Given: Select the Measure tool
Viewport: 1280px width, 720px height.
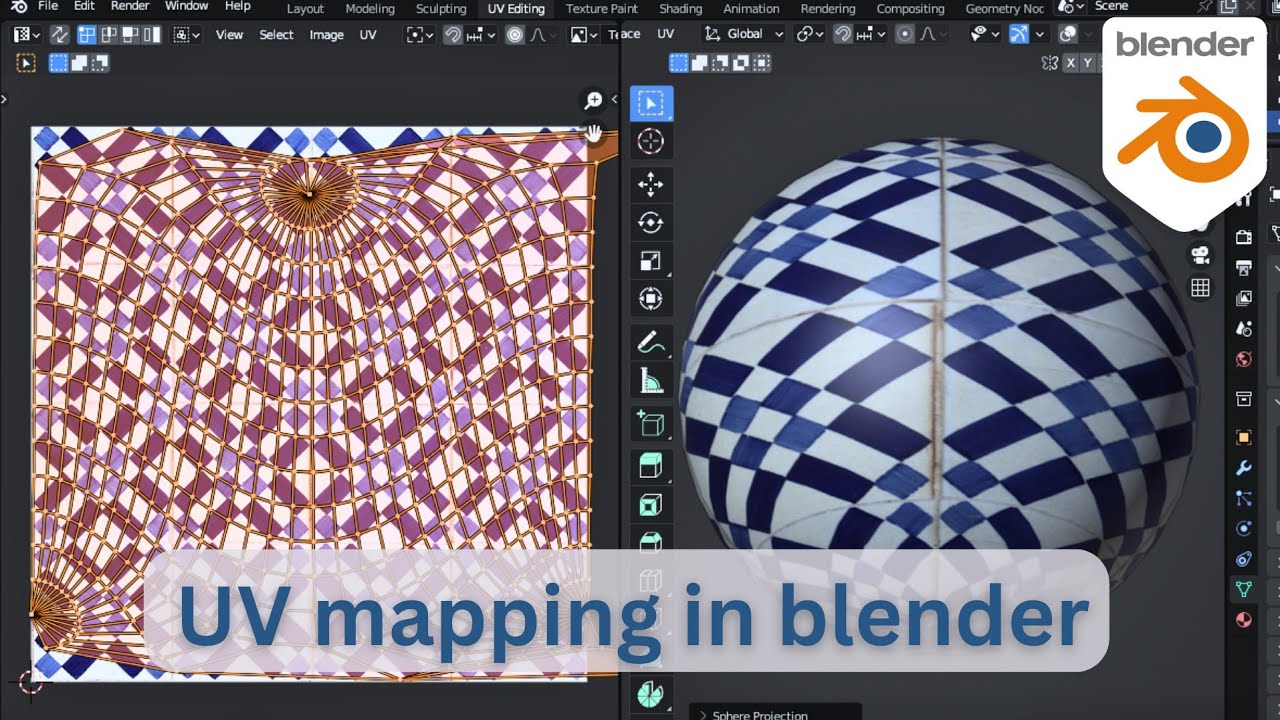Looking at the screenshot, I should [651, 381].
